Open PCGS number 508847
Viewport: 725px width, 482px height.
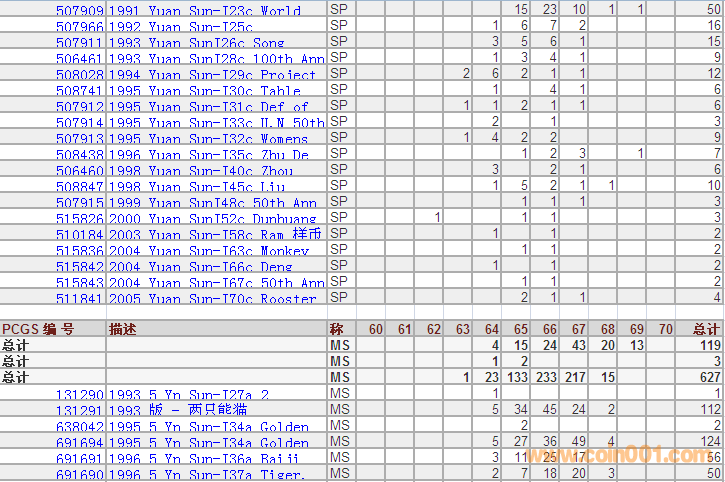[79, 186]
